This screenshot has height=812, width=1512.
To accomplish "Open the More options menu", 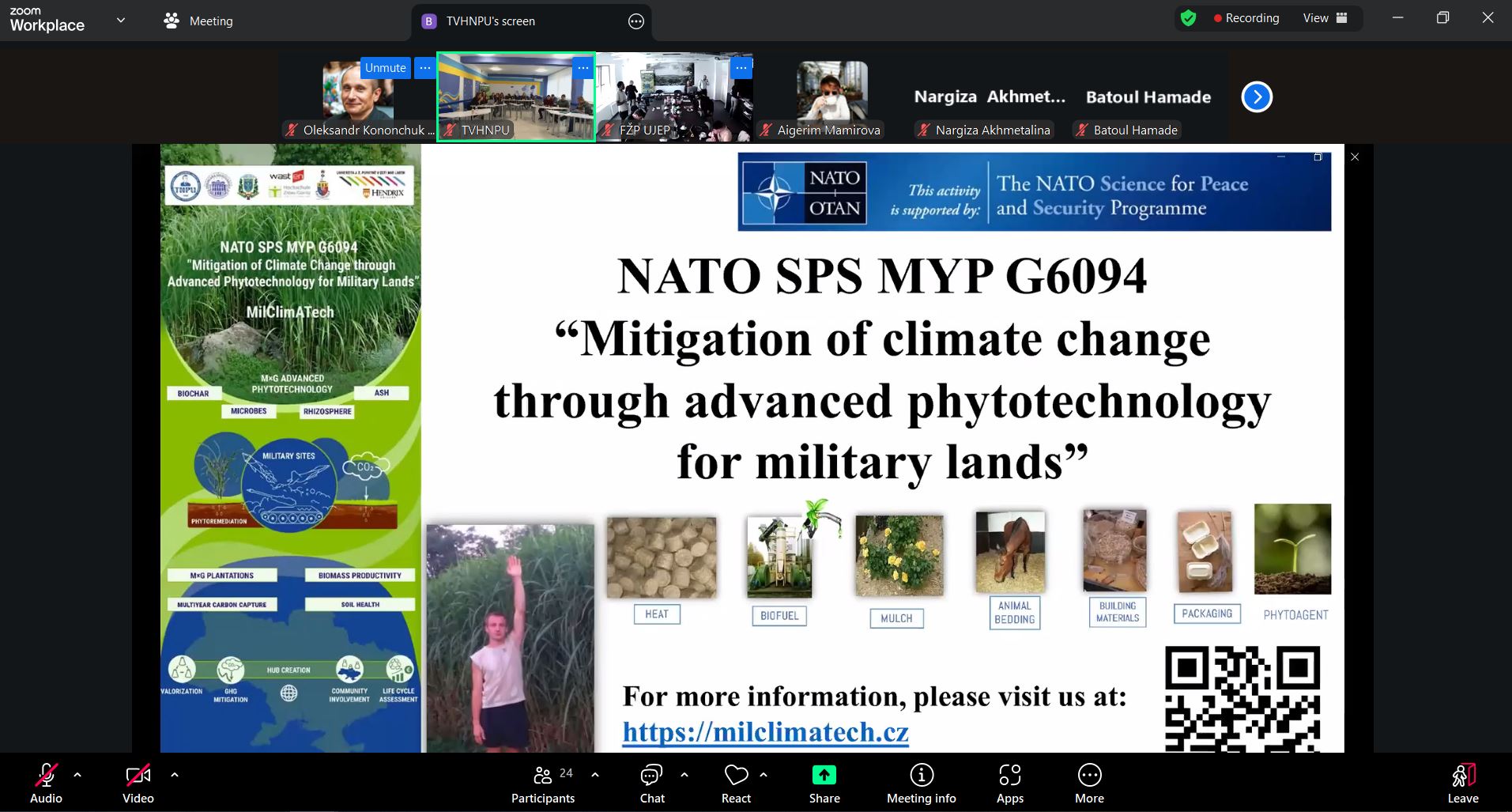I will pyautogui.click(x=1089, y=784).
